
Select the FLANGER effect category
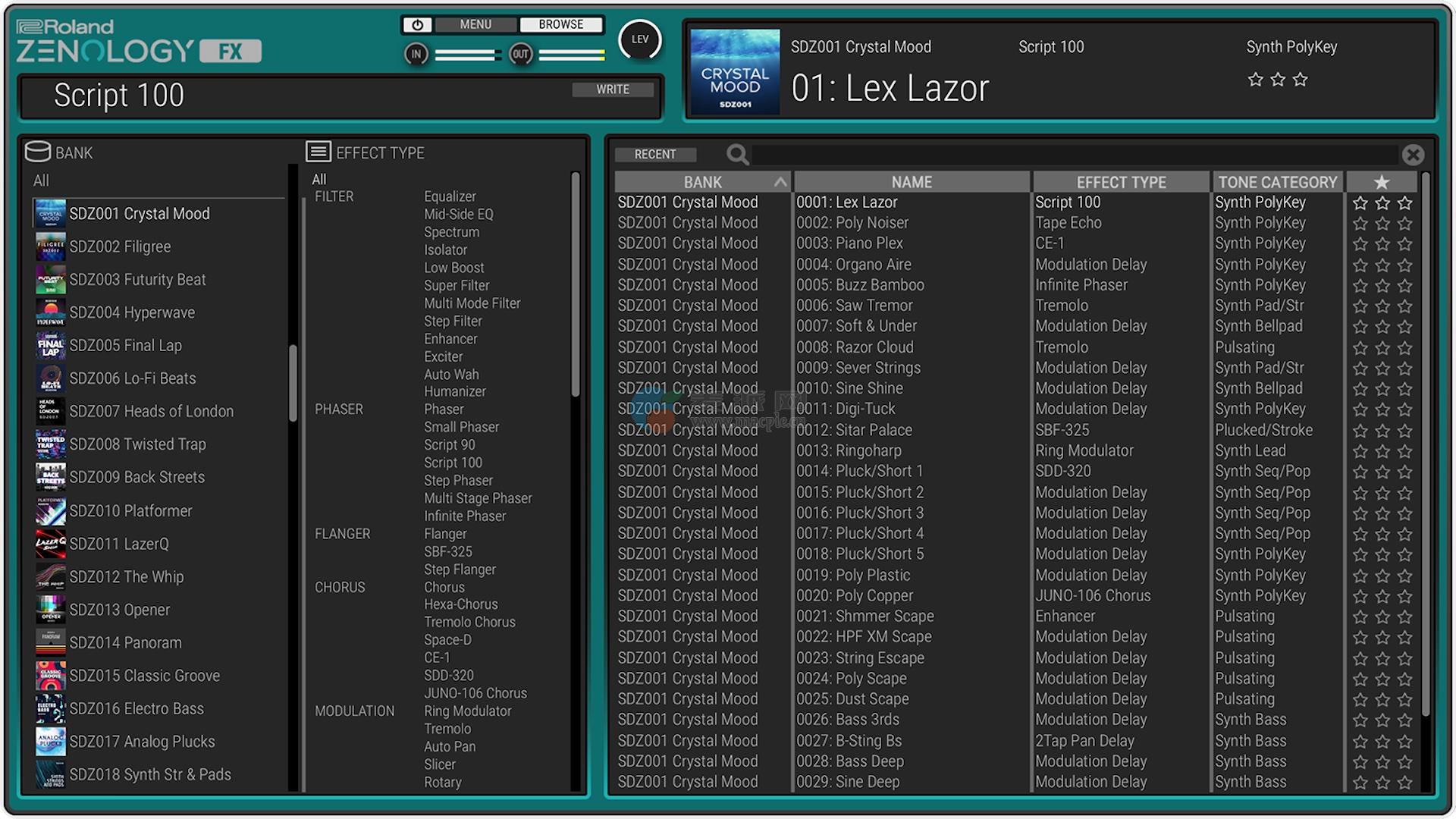343,534
